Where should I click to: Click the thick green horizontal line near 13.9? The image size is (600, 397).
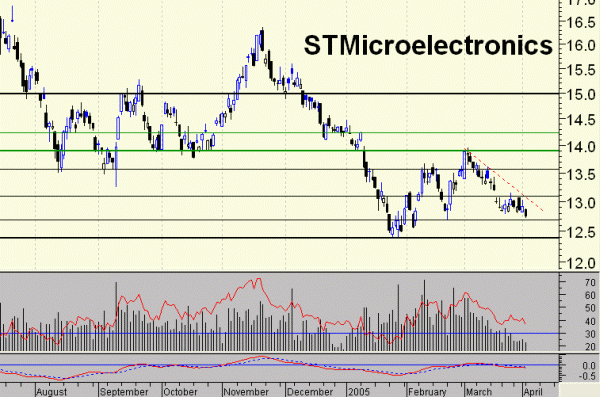coord(279,150)
